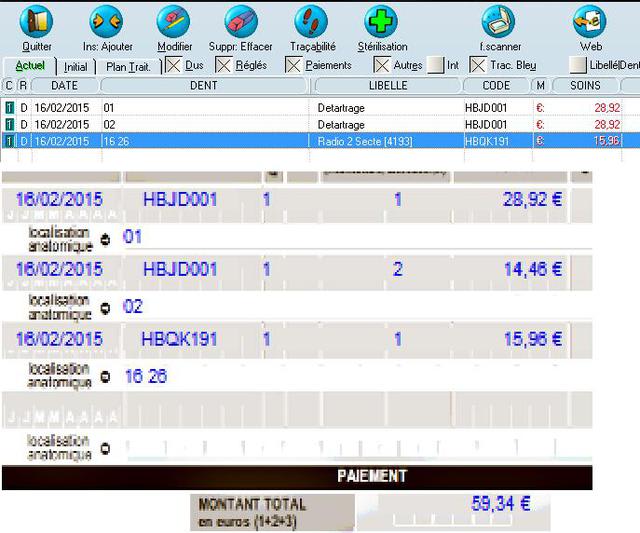Open the Web globe icon

coord(590,21)
